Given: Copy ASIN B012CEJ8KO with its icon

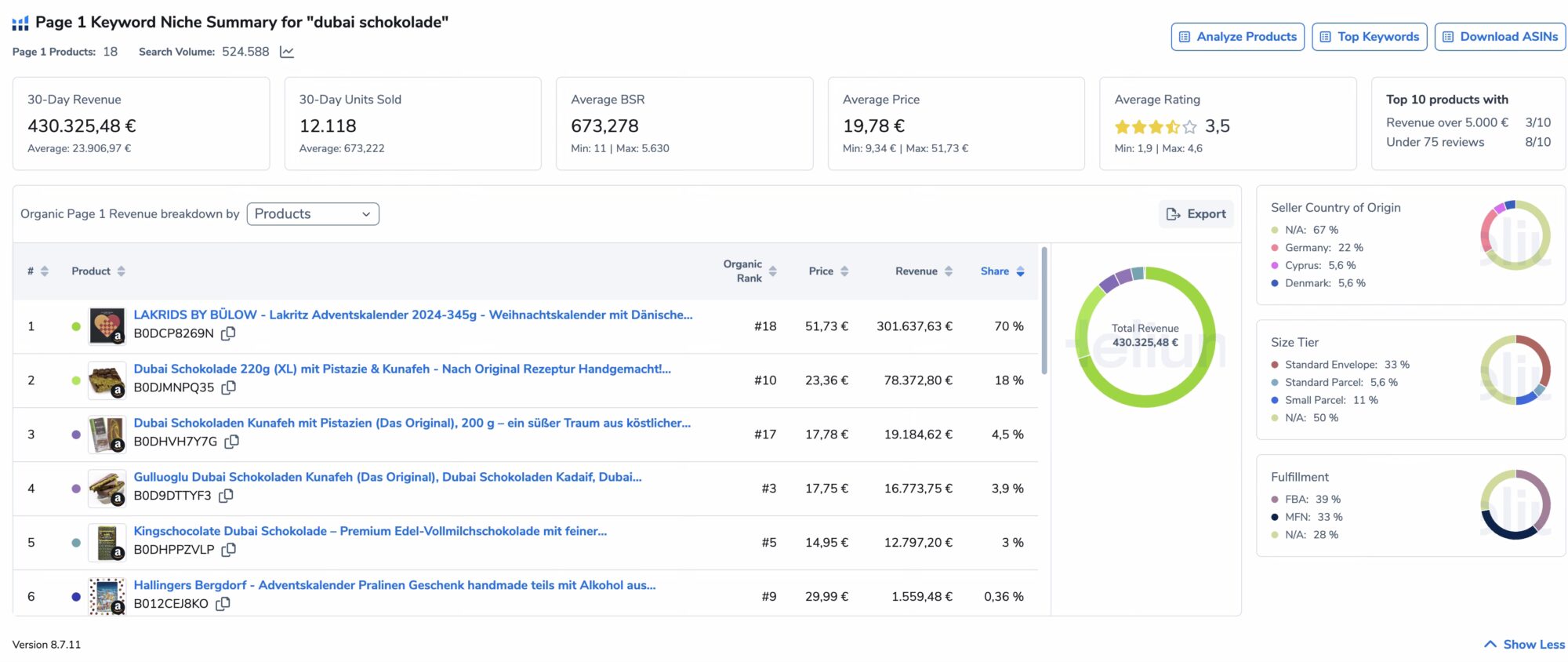Looking at the screenshot, I should pyautogui.click(x=223, y=604).
